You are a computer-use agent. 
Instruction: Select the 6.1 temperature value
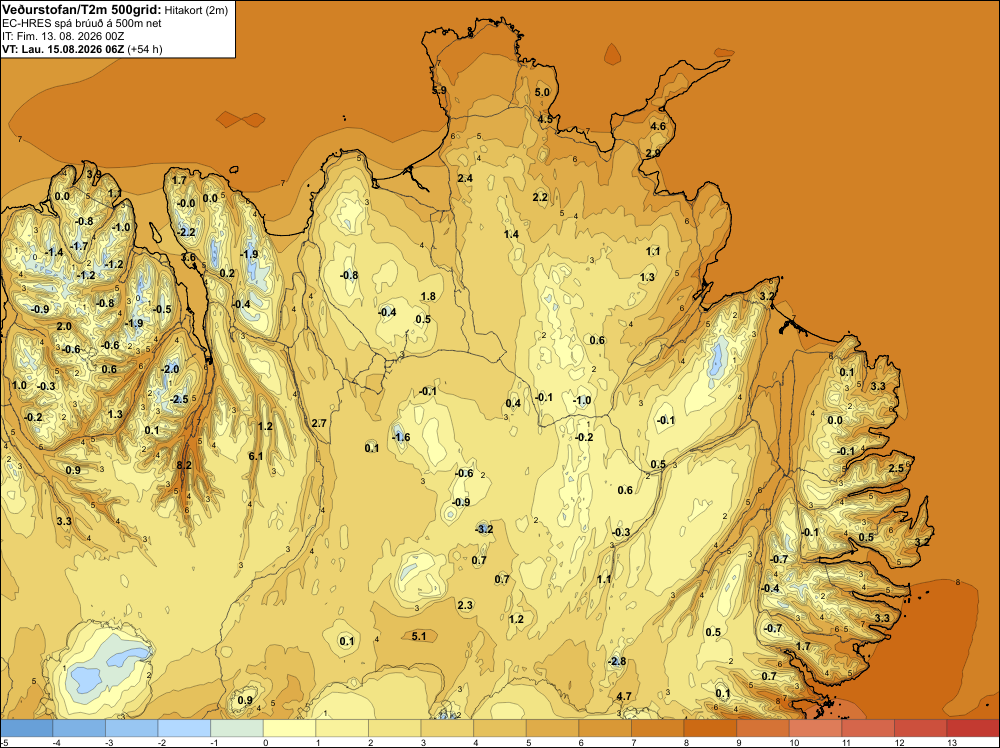pyautogui.click(x=256, y=456)
